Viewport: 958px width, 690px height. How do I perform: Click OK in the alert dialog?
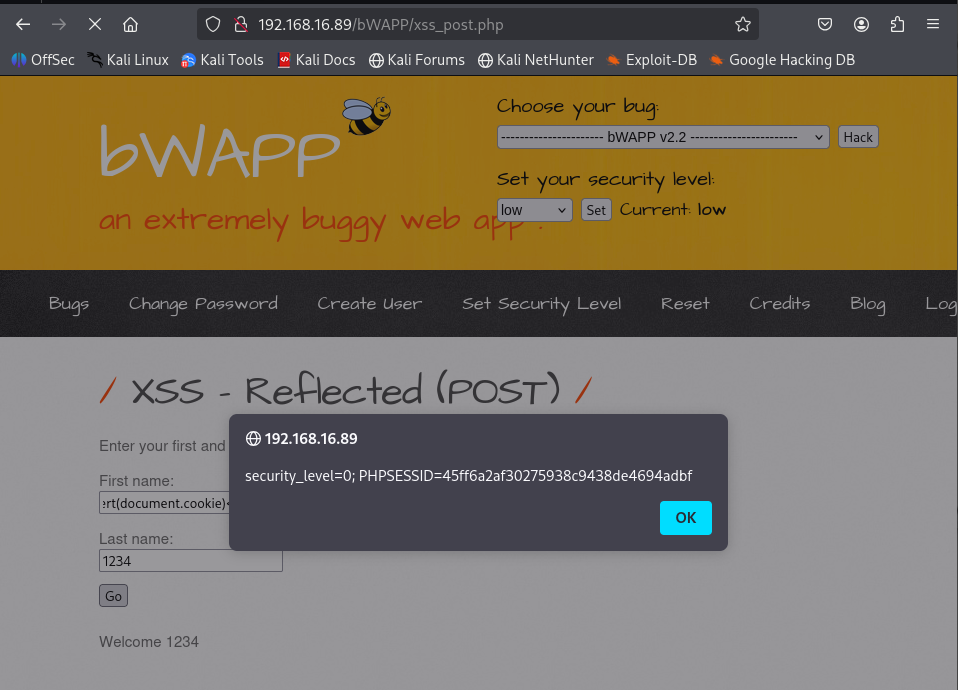pos(686,518)
